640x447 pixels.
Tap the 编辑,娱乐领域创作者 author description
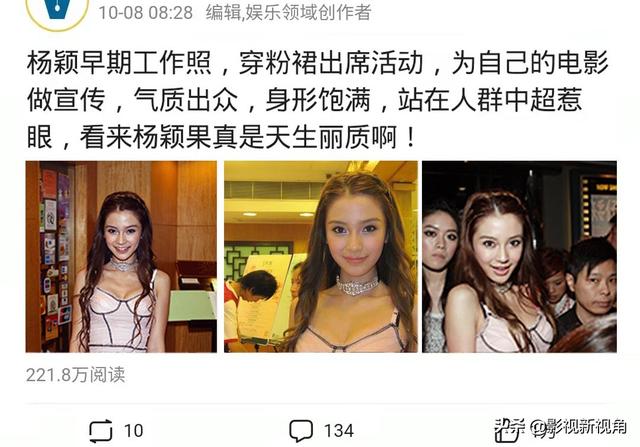(x=288, y=12)
